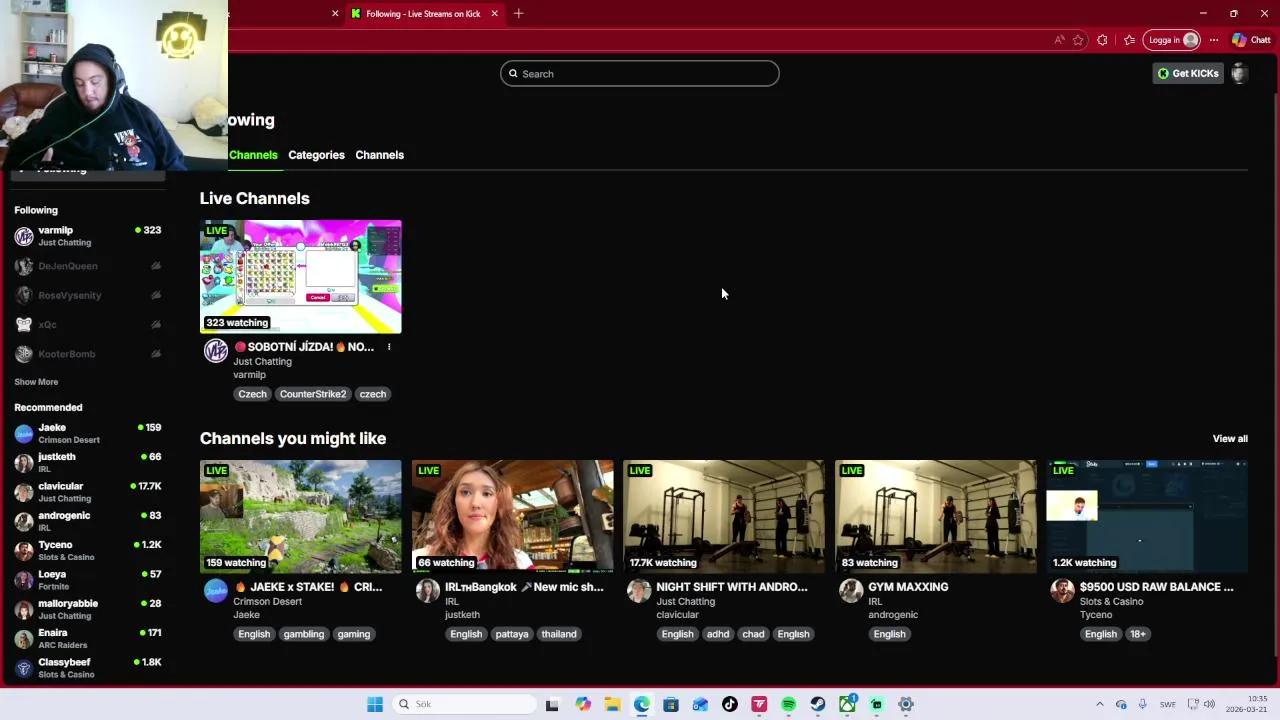The image size is (1280, 720).
Task: Open justketh in Recommended sidebar
Action: pos(88,462)
